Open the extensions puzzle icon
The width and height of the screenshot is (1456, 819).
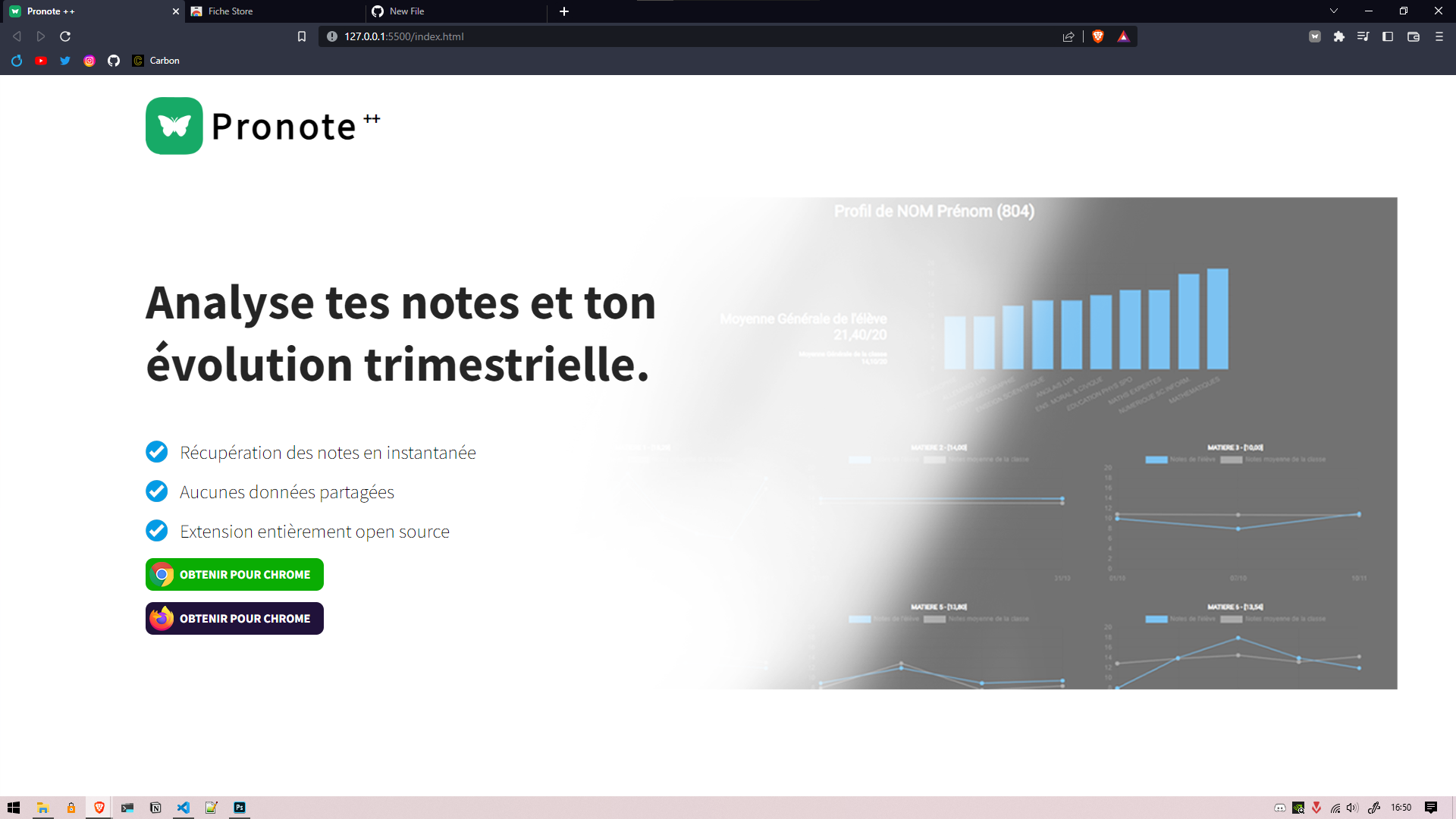[x=1338, y=36]
